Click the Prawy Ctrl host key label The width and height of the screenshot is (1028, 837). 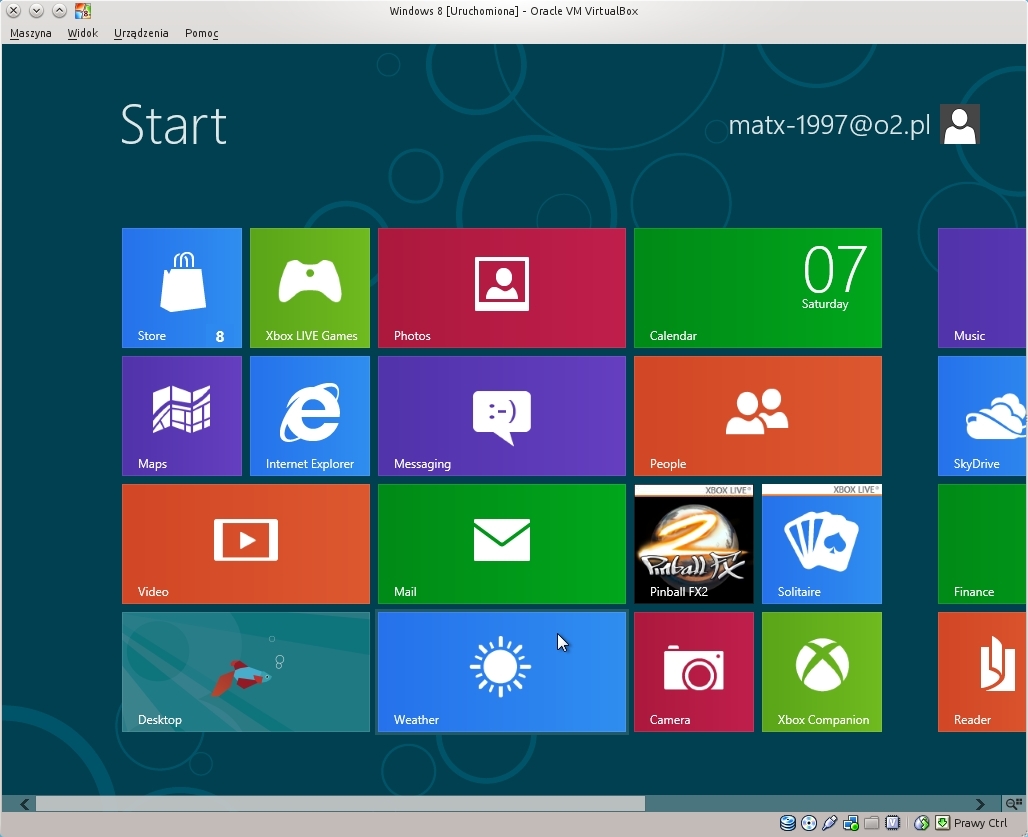tap(980, 823)
